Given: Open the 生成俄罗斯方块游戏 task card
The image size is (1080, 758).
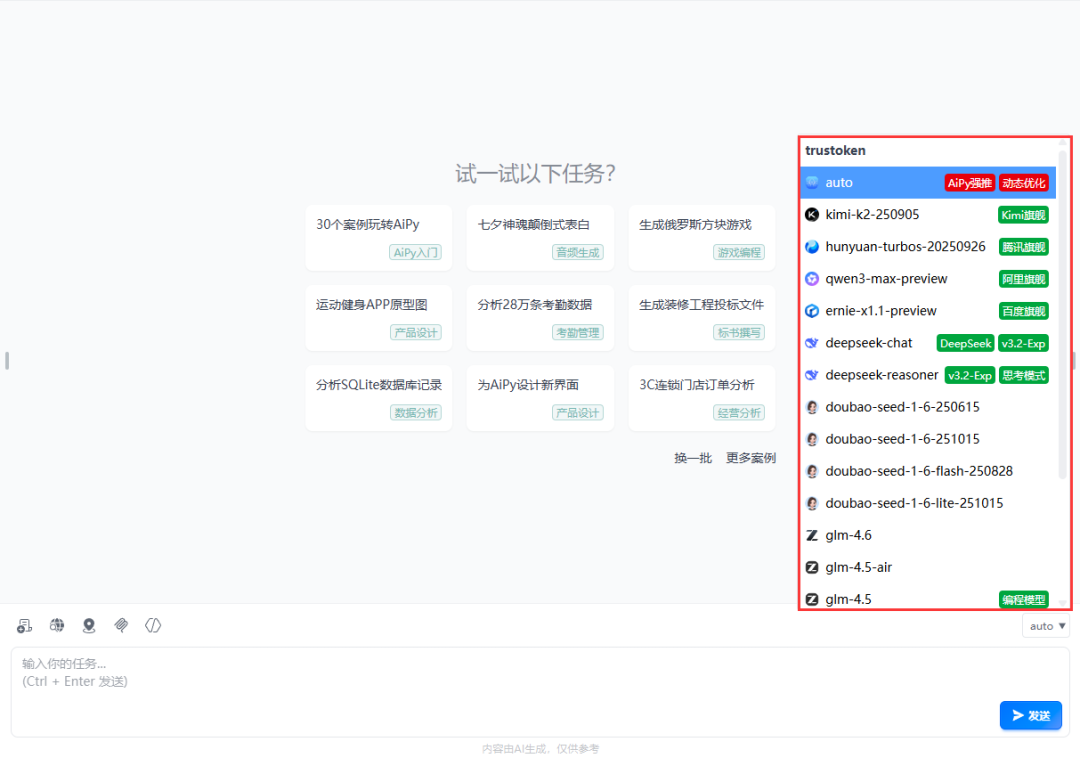Looking at the screenshot, I should [702, 238].
